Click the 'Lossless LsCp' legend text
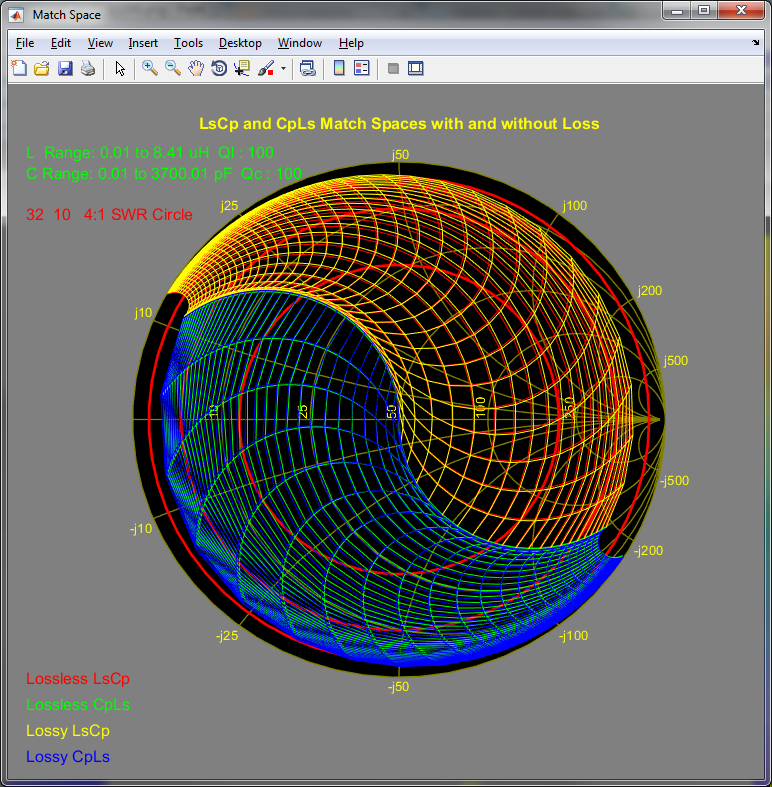 pyautogui.click(x=78, y=679)
